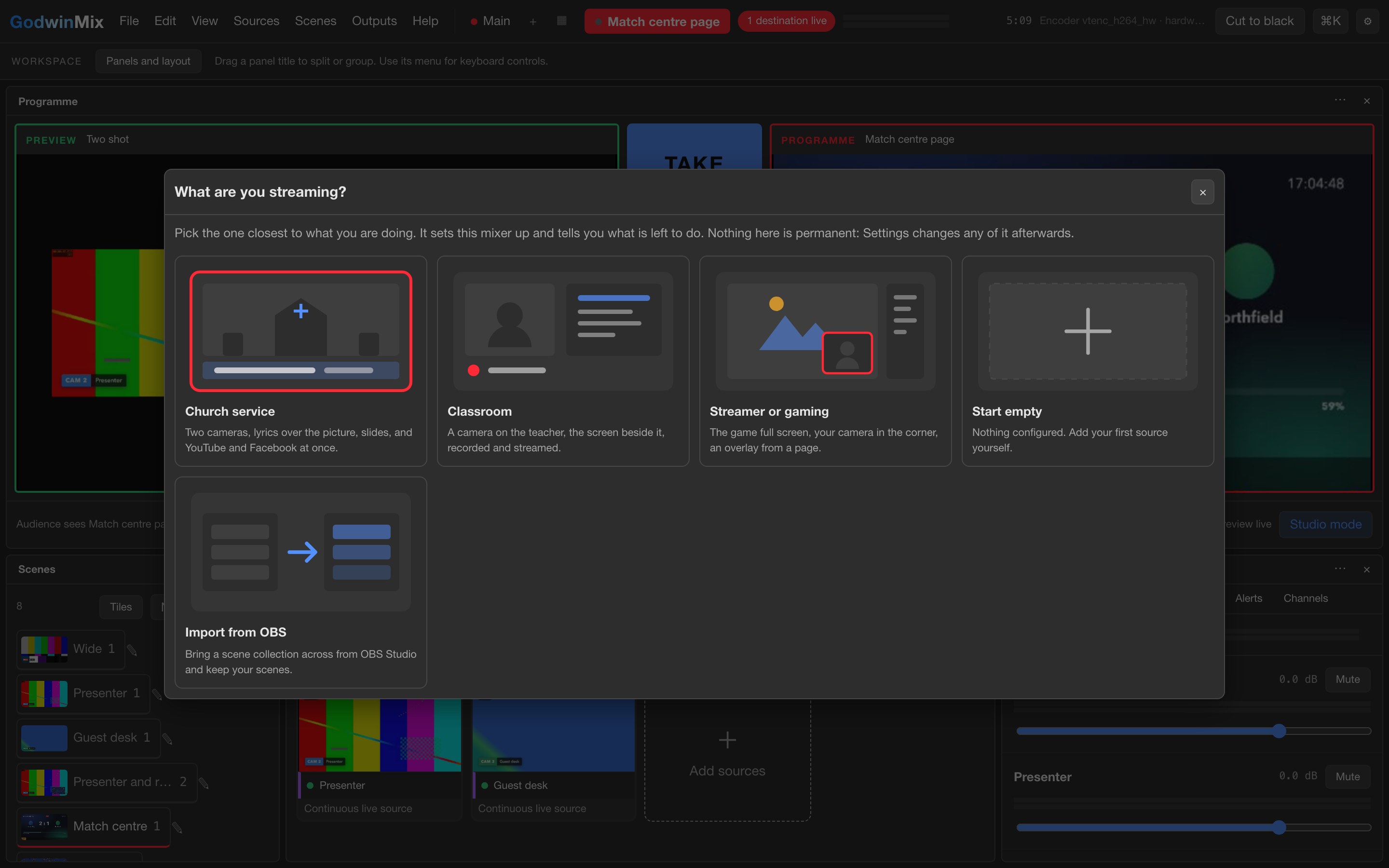Click the Match centre page live button
Image resolution: width=1389 pixels, height=868 pixels.
click(656, 21)
